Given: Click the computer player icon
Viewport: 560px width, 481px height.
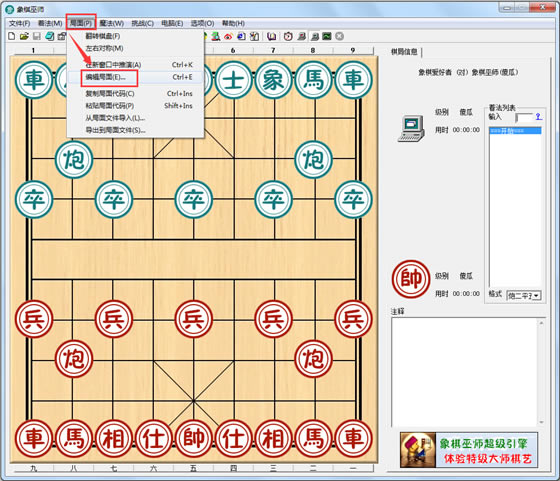Looking at the screenshot, I should point(411,129).
